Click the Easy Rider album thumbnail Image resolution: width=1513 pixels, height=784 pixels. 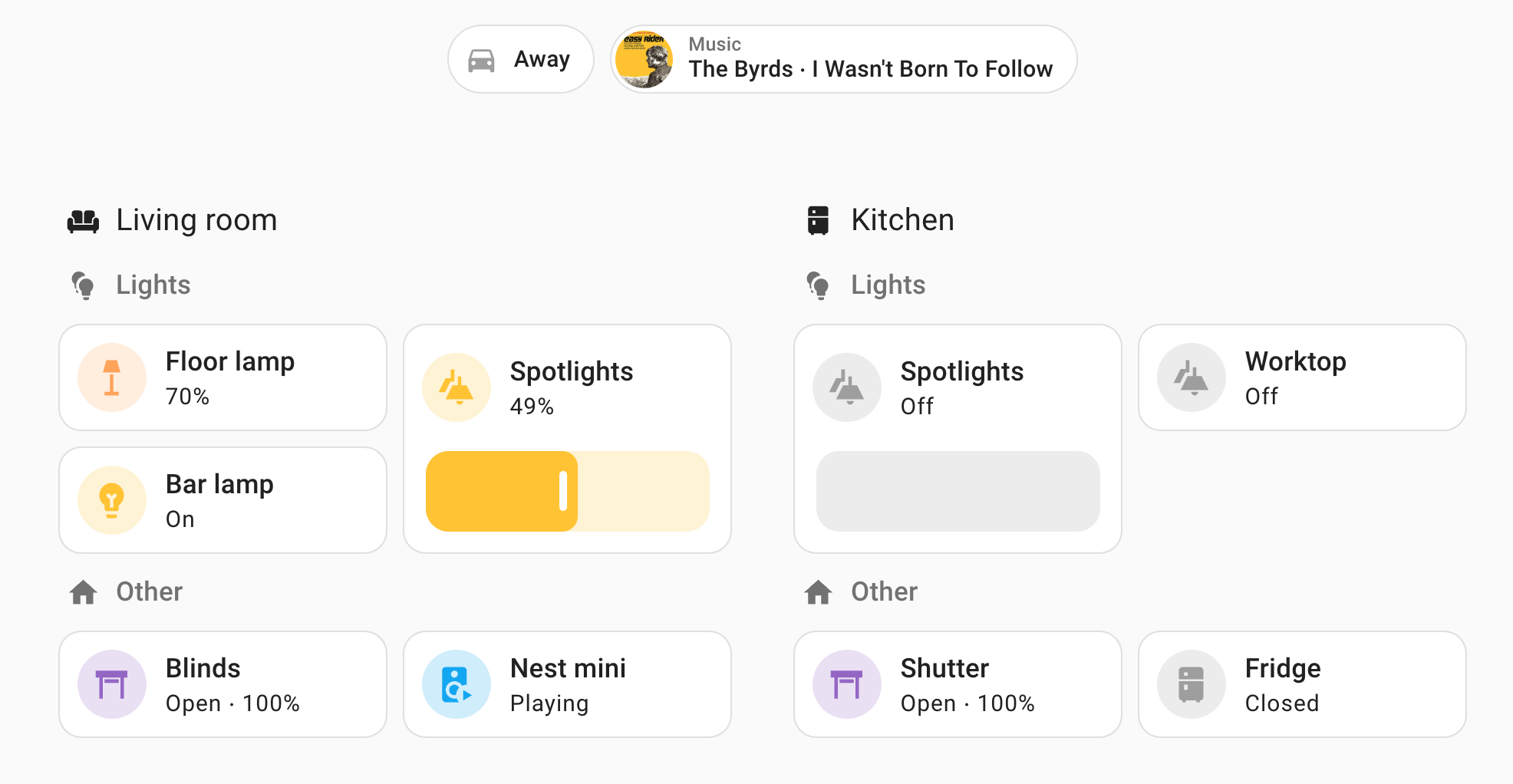point(644,59)
